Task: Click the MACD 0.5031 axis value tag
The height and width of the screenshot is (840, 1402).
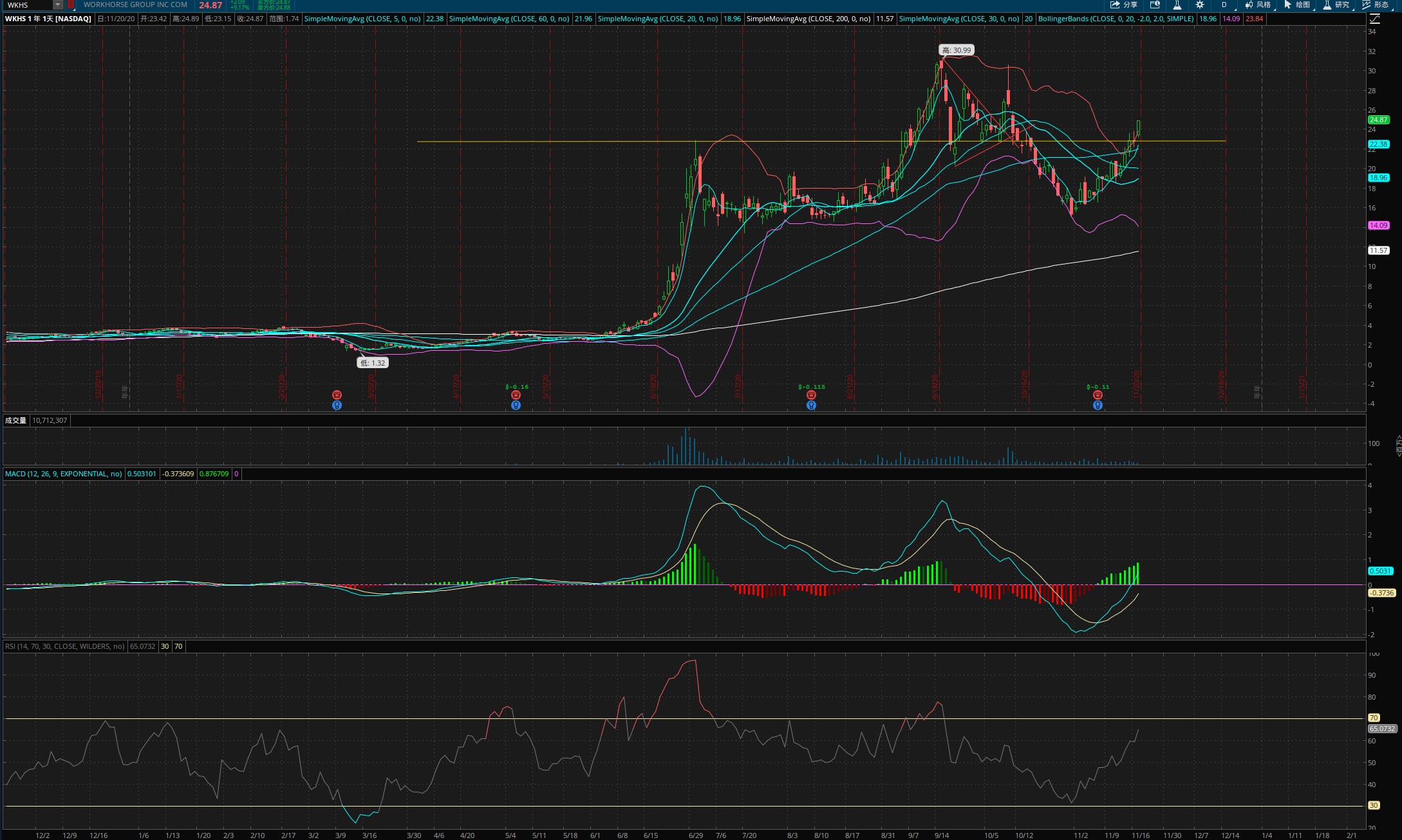Action: 1380,571
